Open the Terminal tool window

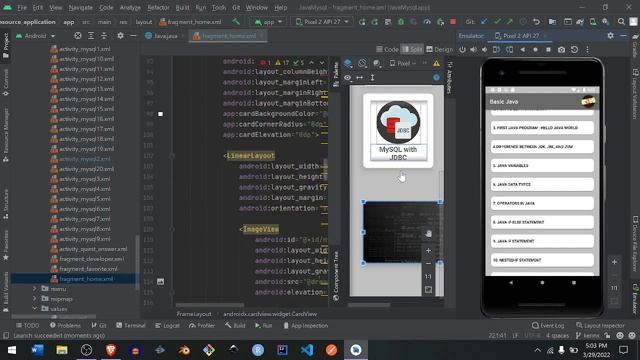coord(131,325)
